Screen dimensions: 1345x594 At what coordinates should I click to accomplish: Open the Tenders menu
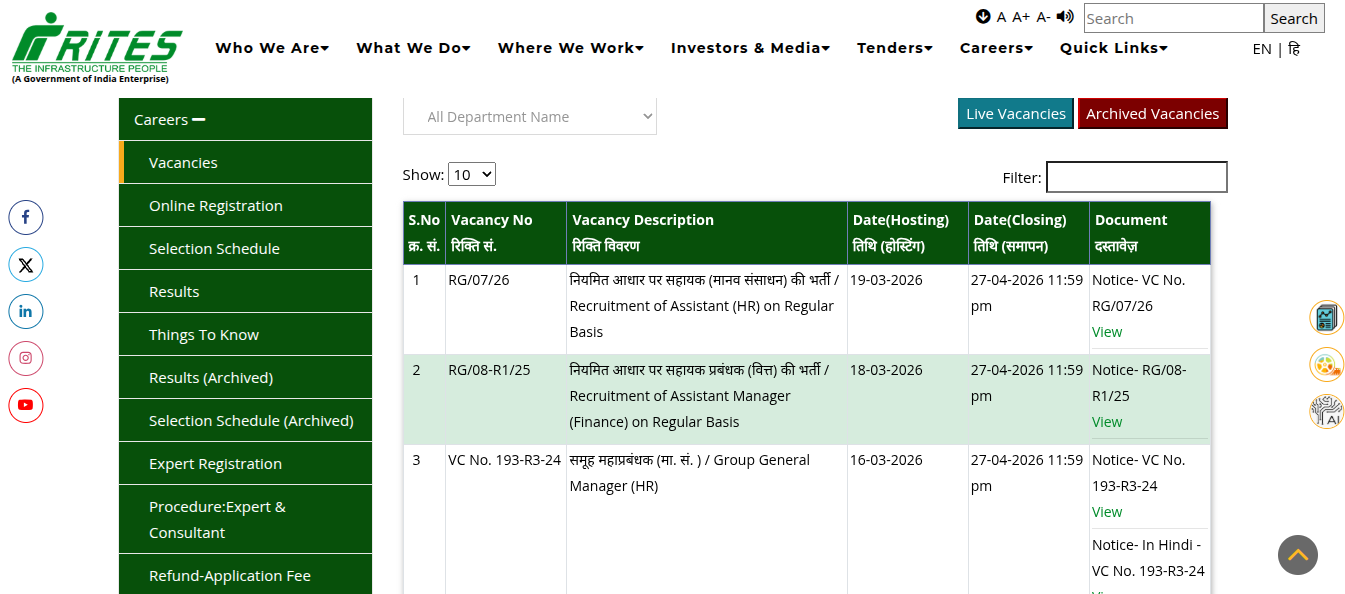(894, 48)
